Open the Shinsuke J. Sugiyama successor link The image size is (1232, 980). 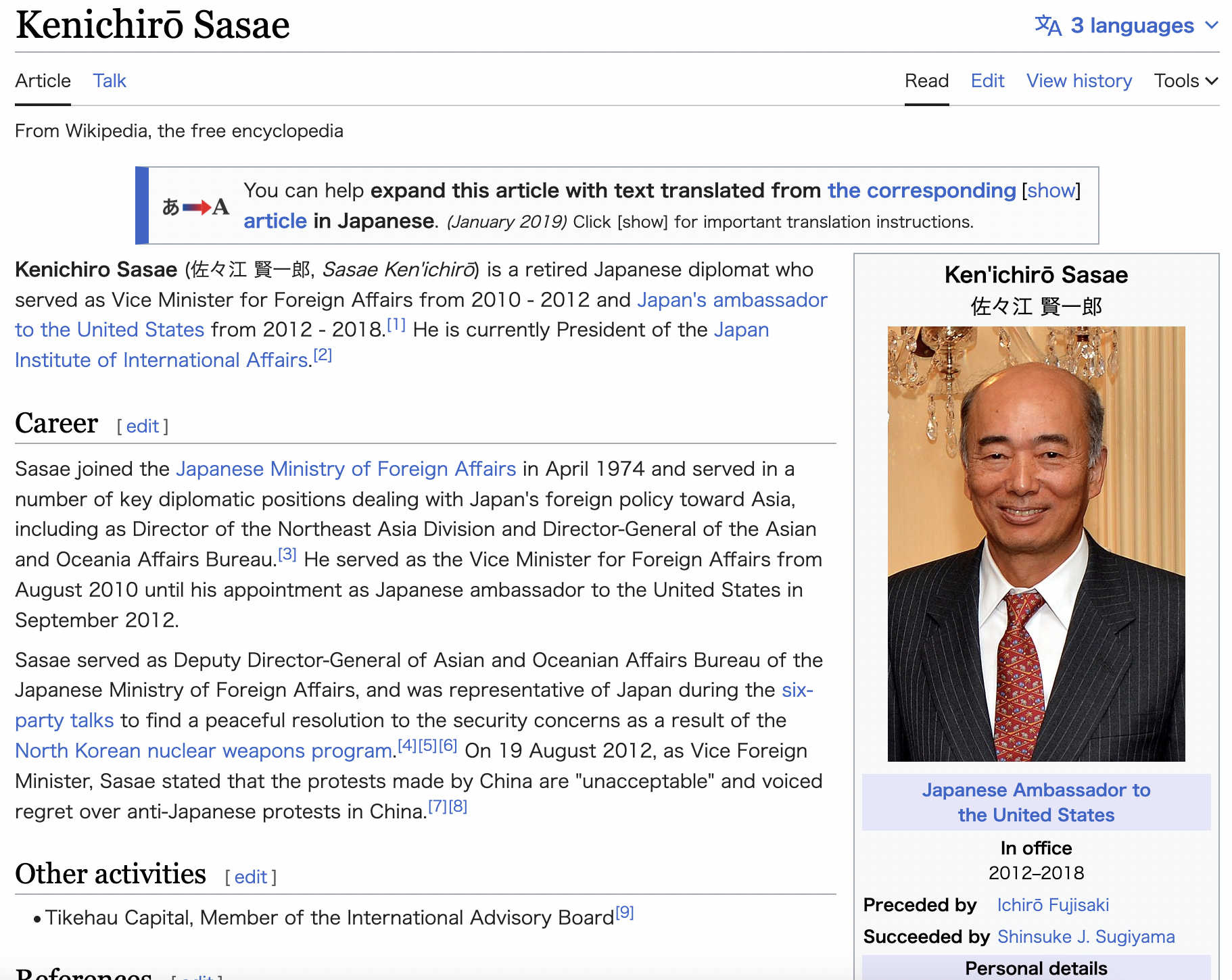tap(1086, 937)
